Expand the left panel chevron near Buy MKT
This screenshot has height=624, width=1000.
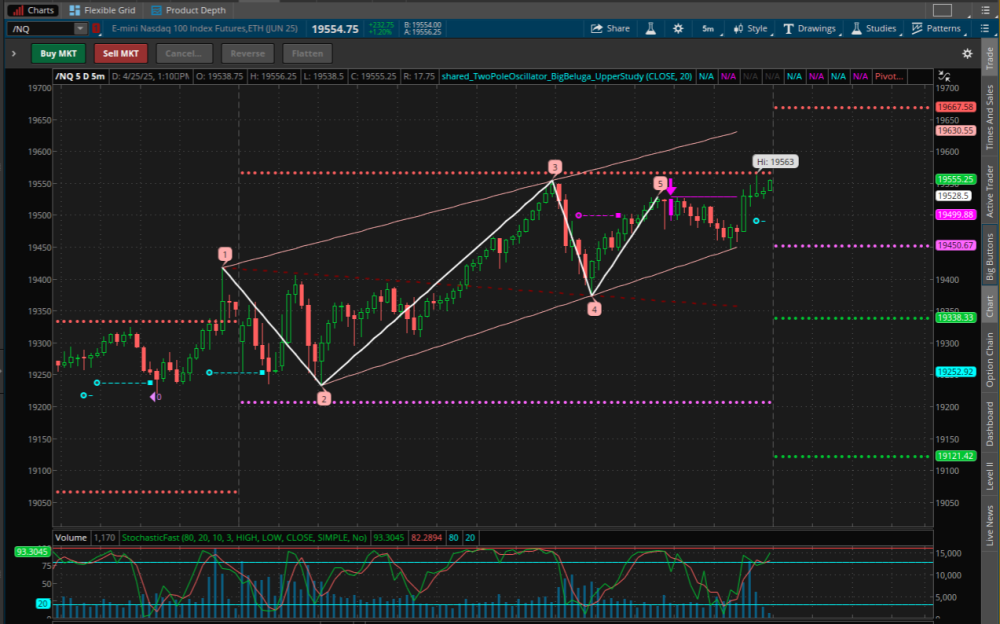14,53
